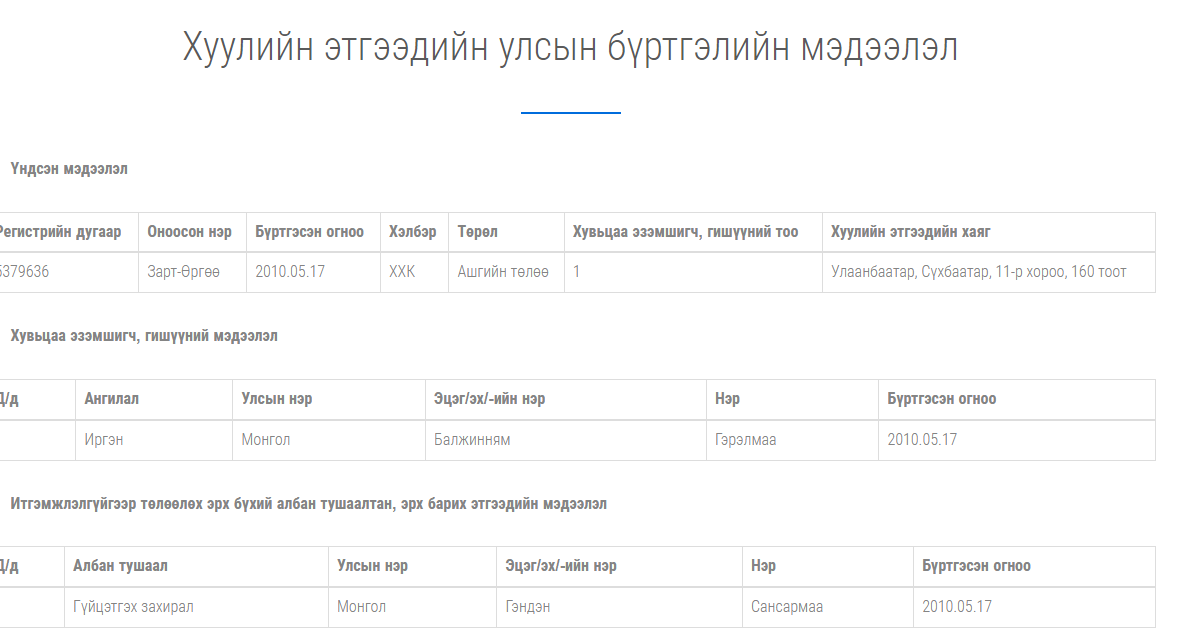Select the Балжинням parent name cell
The width and height of the screenshot is (1185, 639).
(472, 439)
